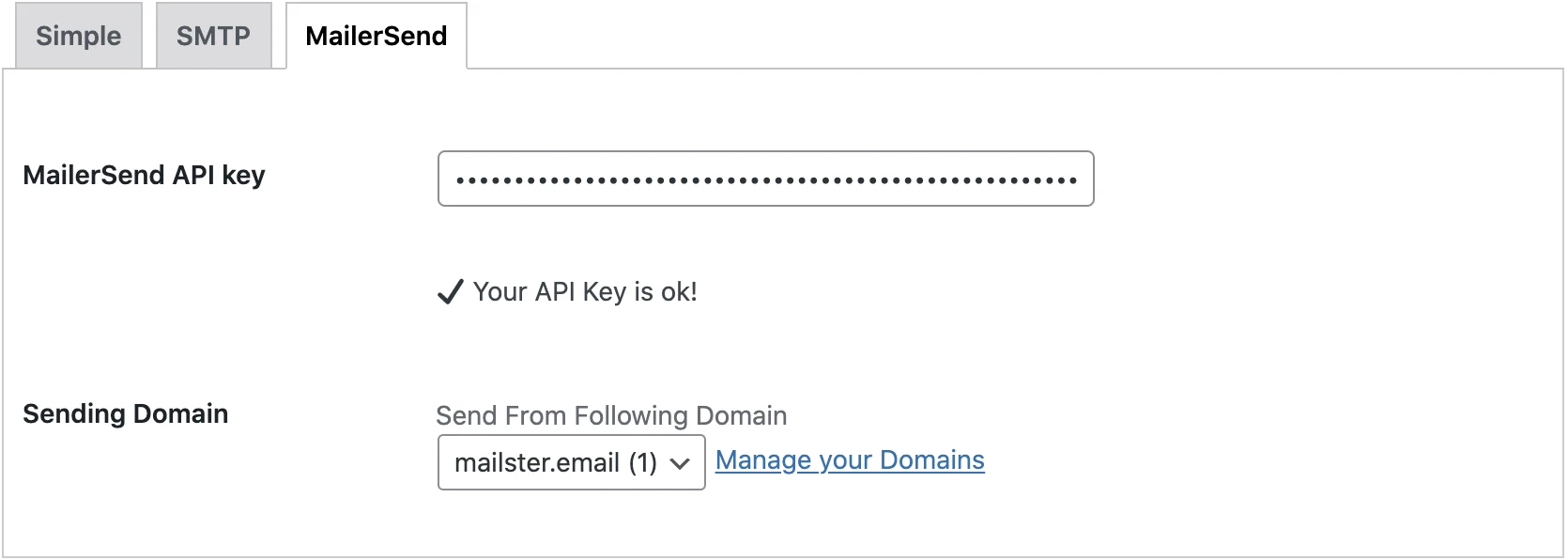Screen dimensions: 1568x560
Task: Click the Your API Key is ok message
Action: (585, 292)
